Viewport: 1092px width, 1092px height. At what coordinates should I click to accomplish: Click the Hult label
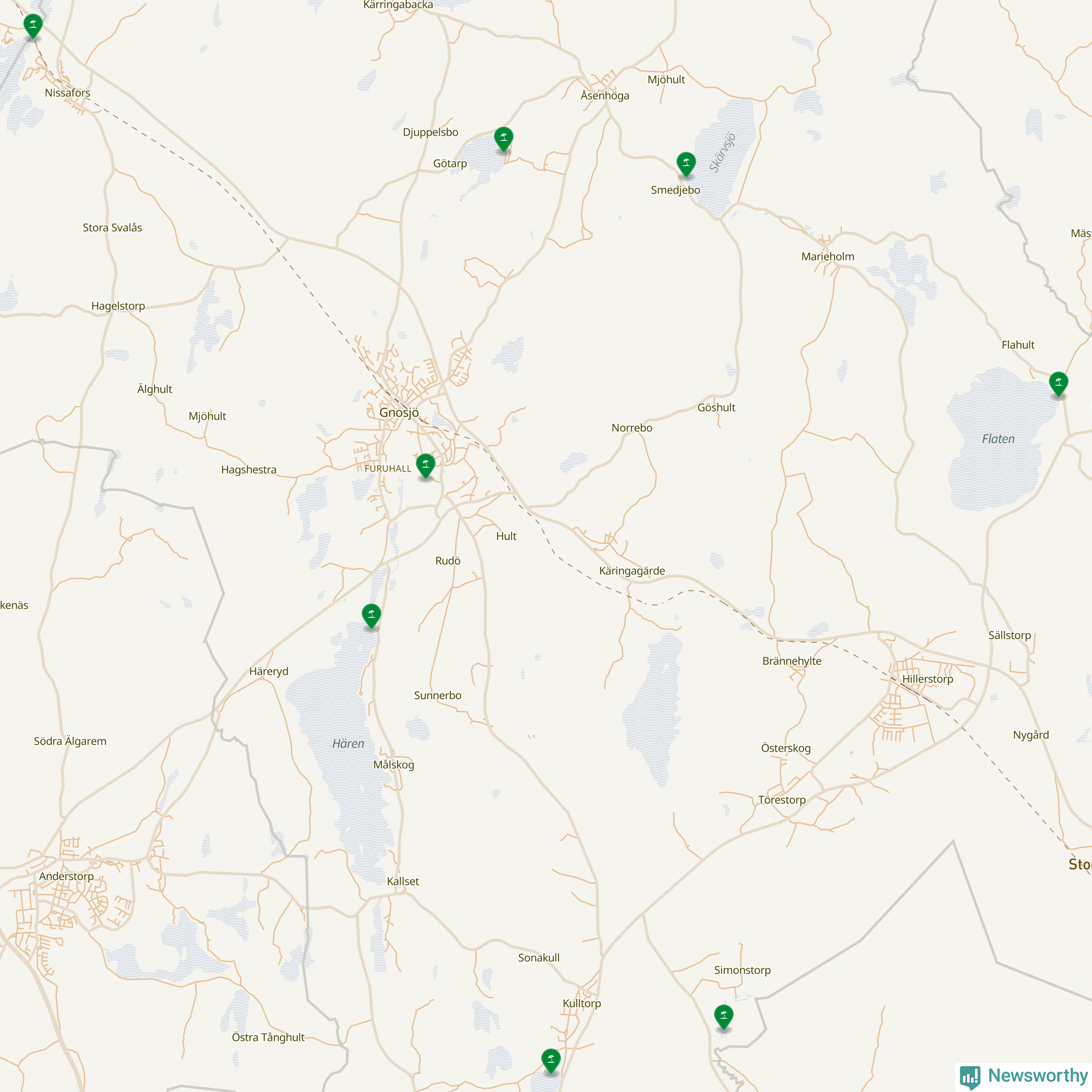tap(506, 536)
